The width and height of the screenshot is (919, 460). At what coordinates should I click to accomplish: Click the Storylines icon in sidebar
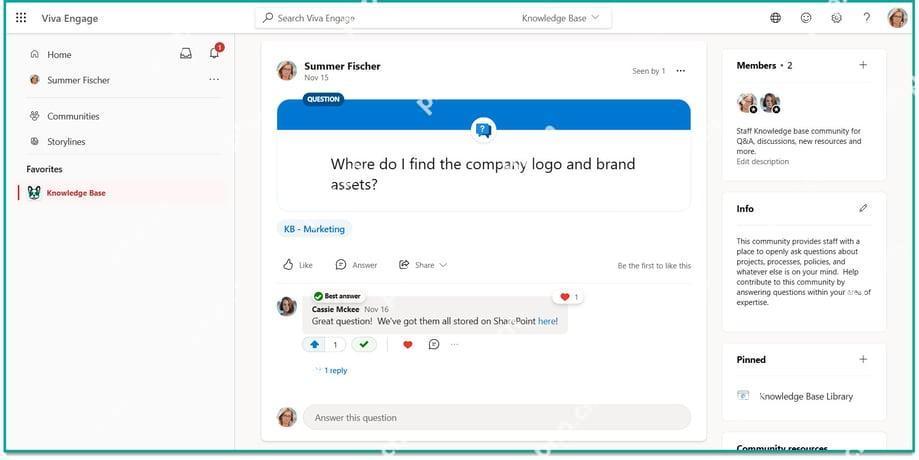coord(34,141)
